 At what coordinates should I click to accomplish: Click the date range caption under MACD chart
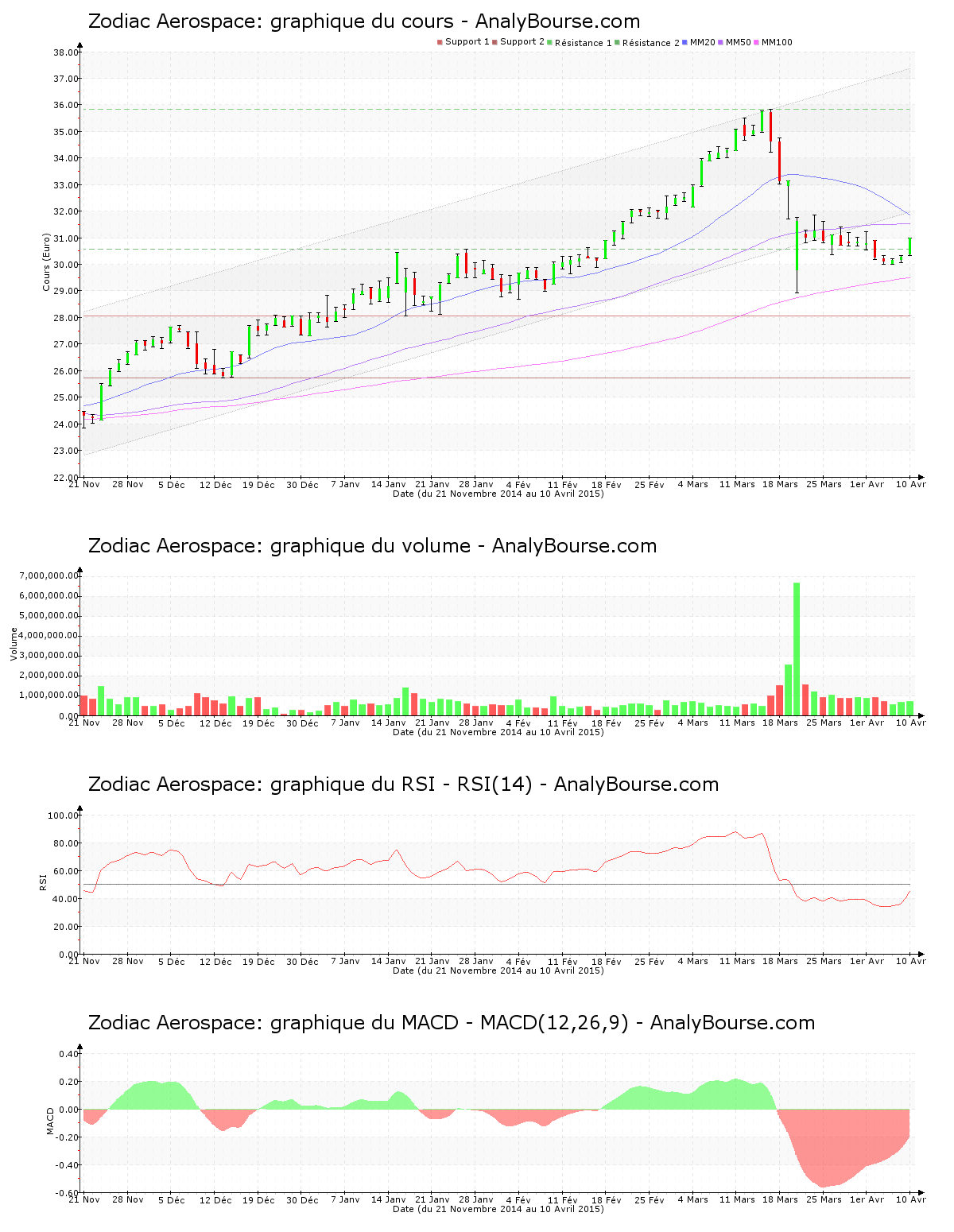[x=498, y=1209]
